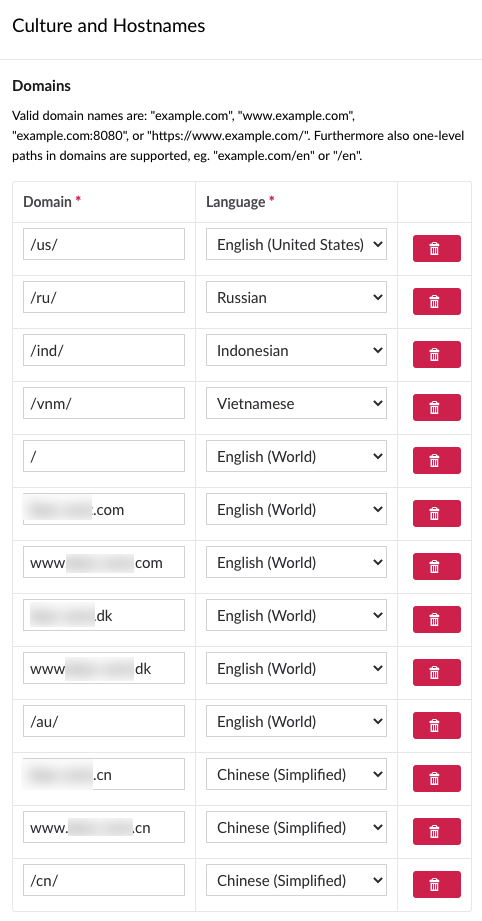Remove the /vnm/ Vietnamese domain entry
Screen dimensions: 482x921
pyautogui.click(x=436, y=407)
